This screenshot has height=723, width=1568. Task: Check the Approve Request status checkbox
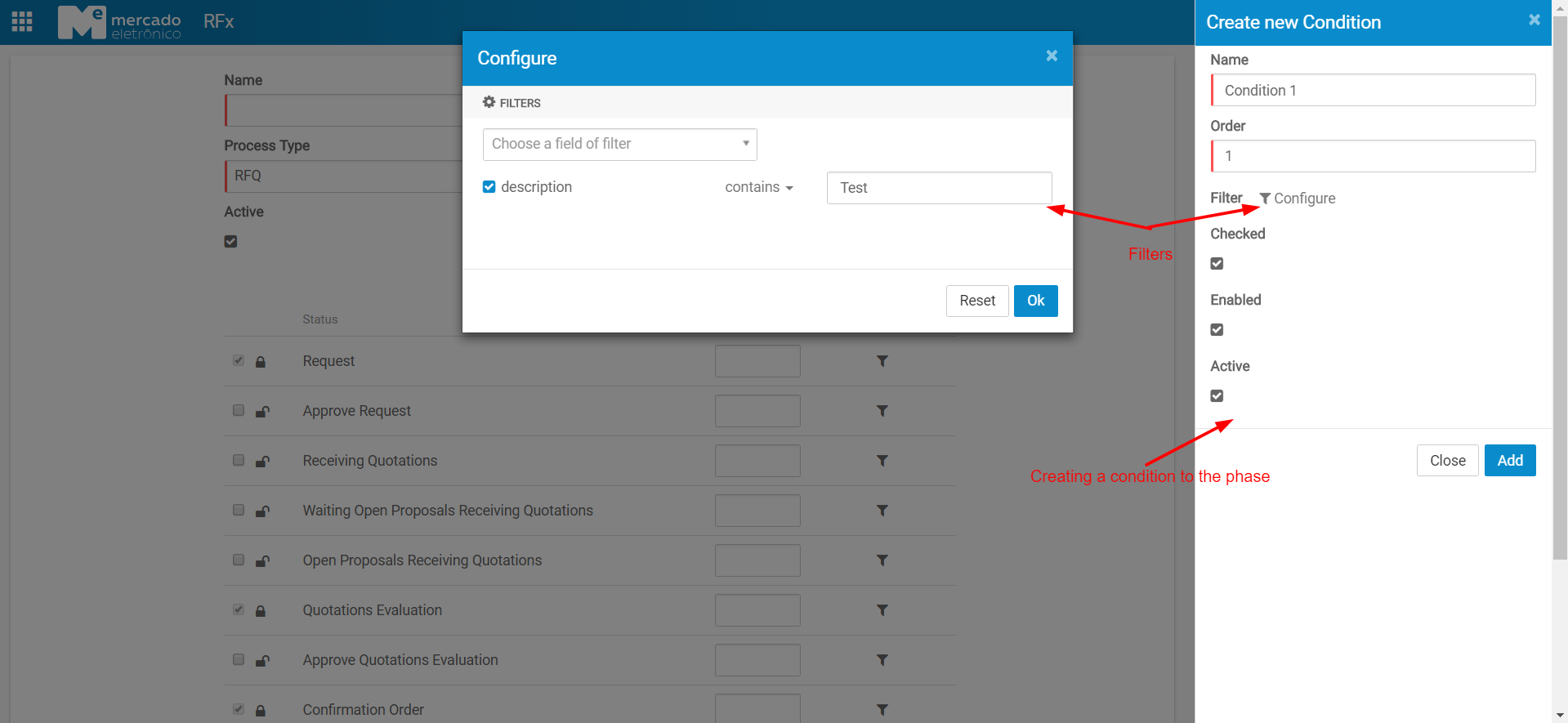tap(239, 410)
